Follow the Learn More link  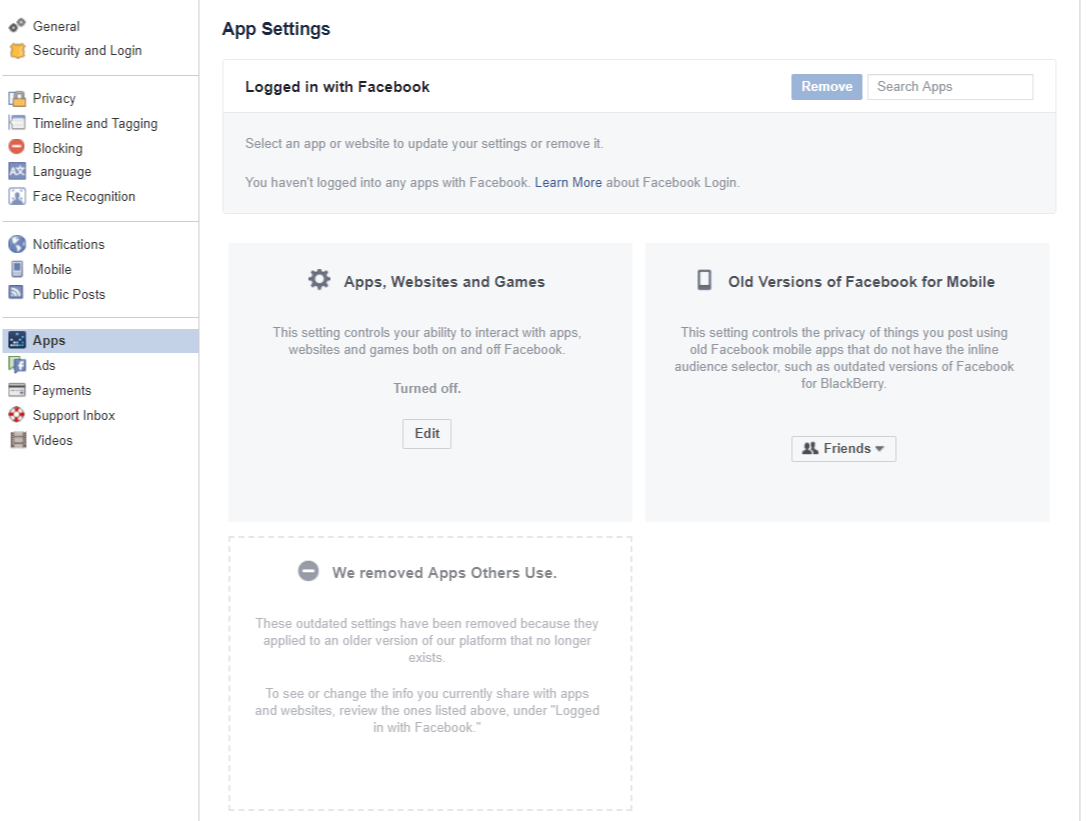(568, 182)
